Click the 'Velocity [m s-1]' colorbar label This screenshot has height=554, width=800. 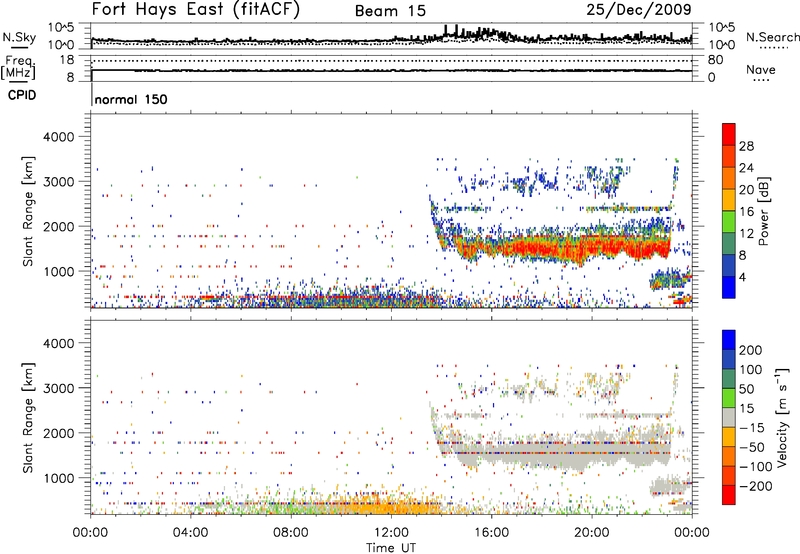(782, 417)
